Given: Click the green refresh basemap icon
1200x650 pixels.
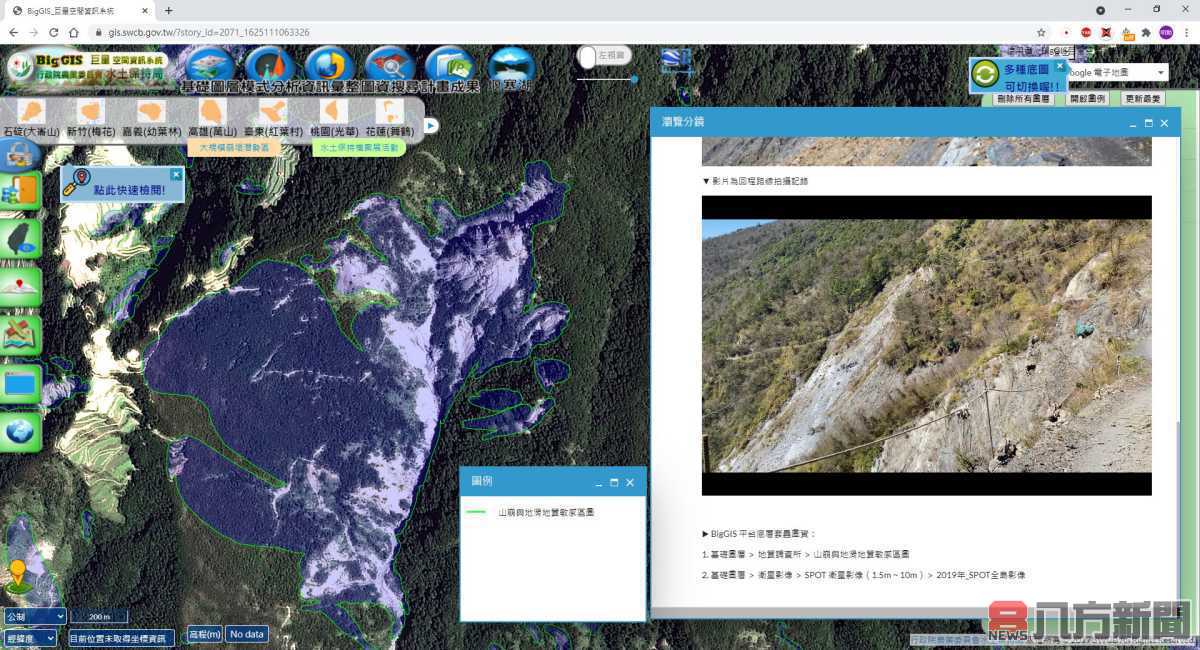Looking at the screenshot, I should (986, 75).
